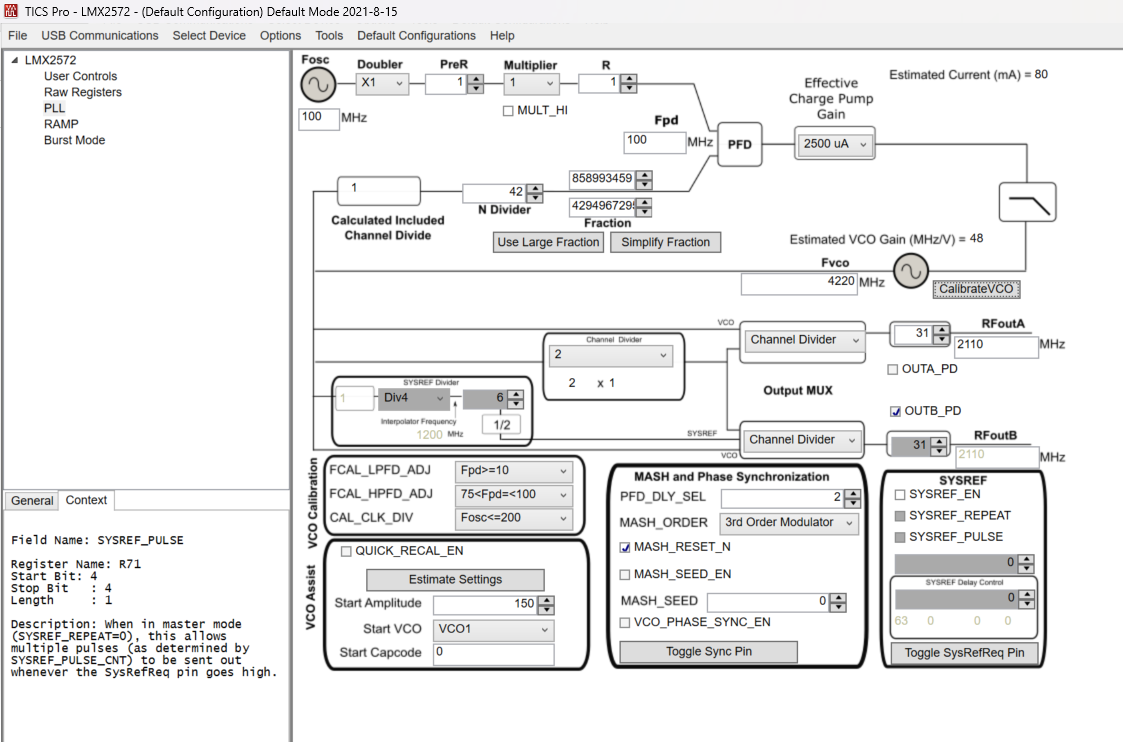Enable MASH_SEED_EN checkbox

[x=625, y=574]
